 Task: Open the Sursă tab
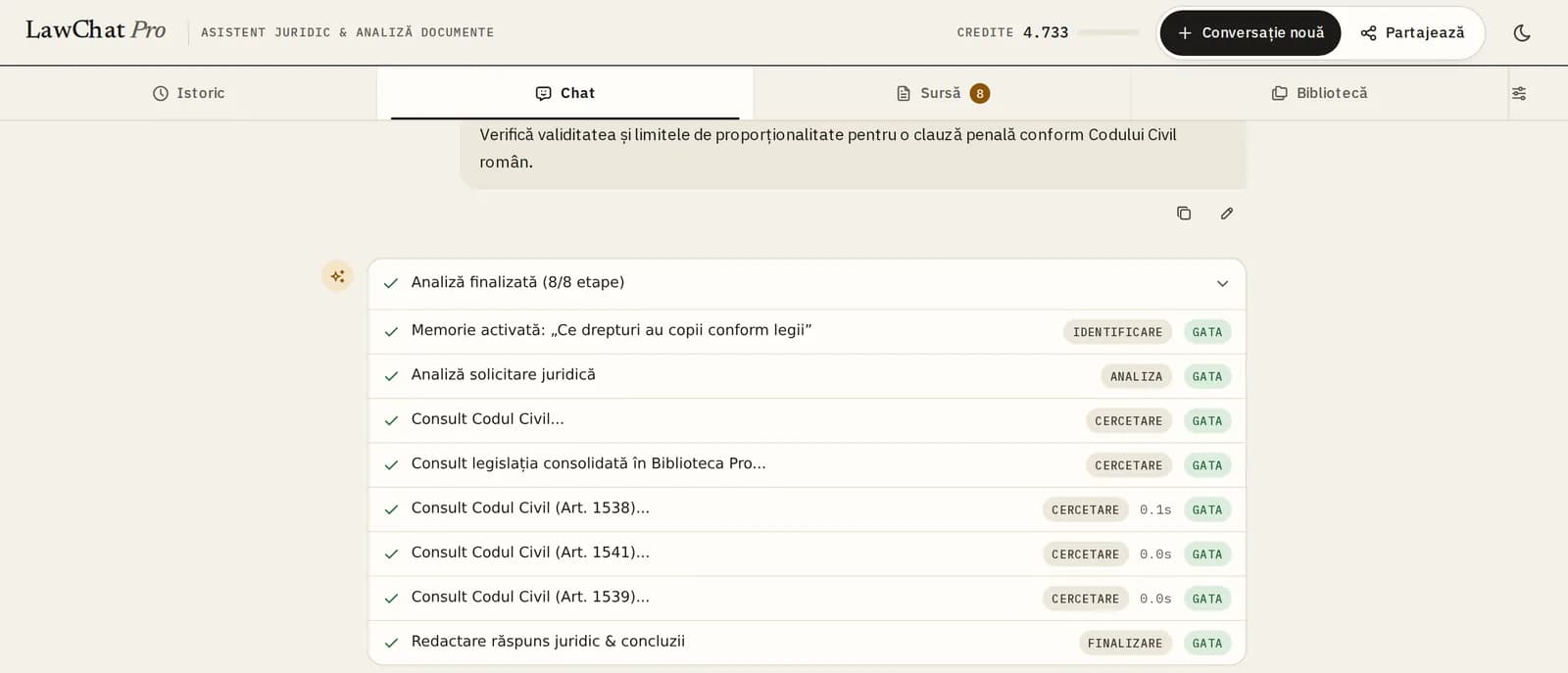tap(942, 93)
